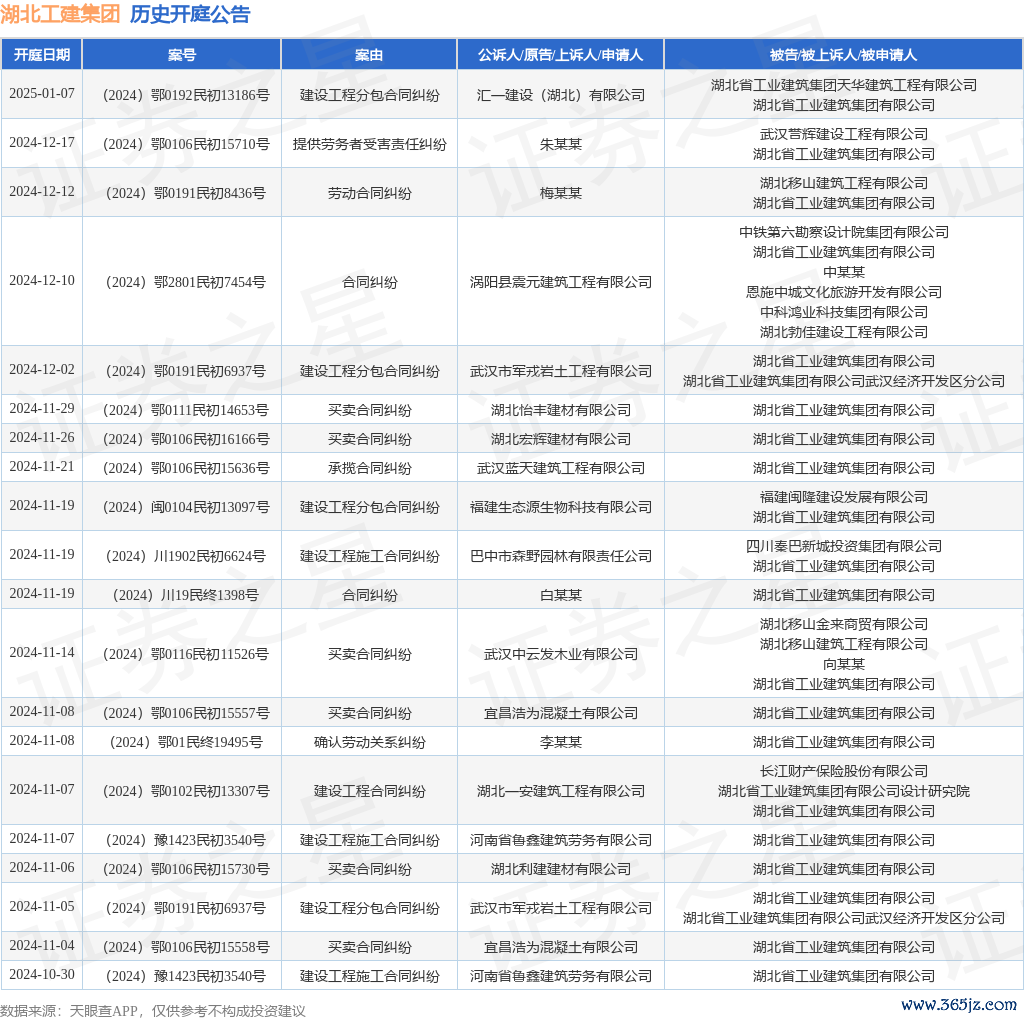Click defendant 湖北省工业建筑集团天华建筑工程有限公司
This screenshot has height=1020, width=1024.
844,86
